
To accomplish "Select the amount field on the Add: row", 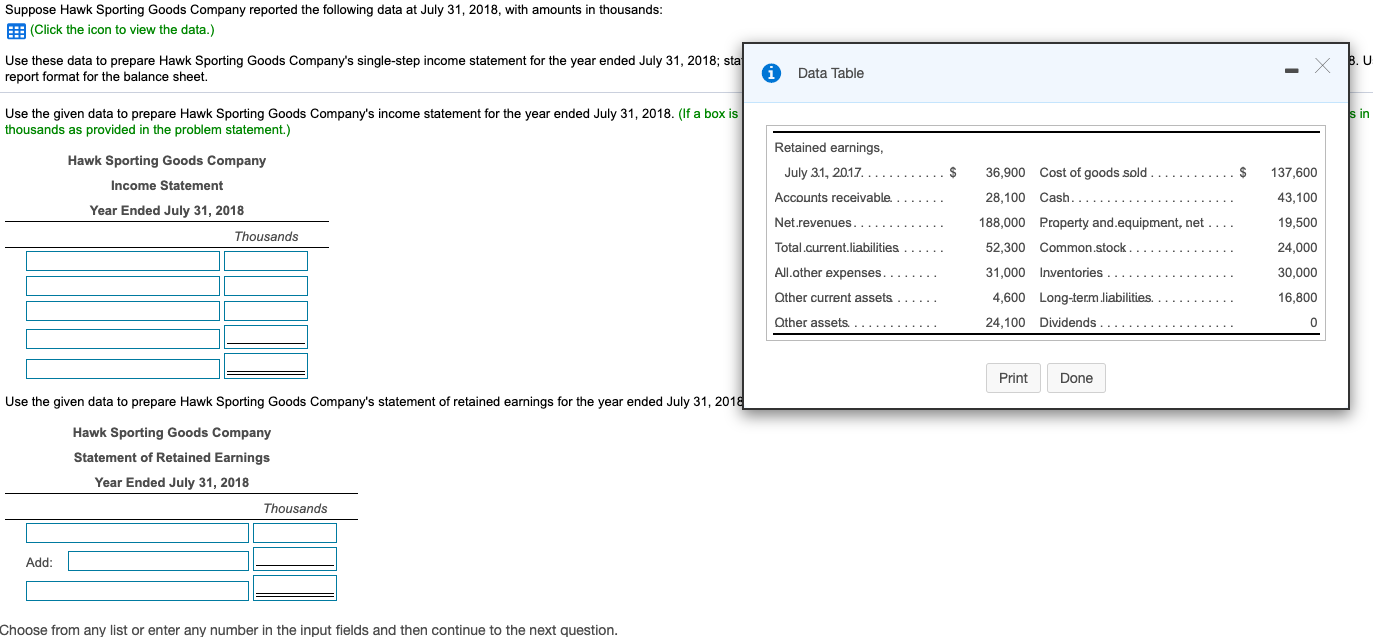I will coord(295,559).
